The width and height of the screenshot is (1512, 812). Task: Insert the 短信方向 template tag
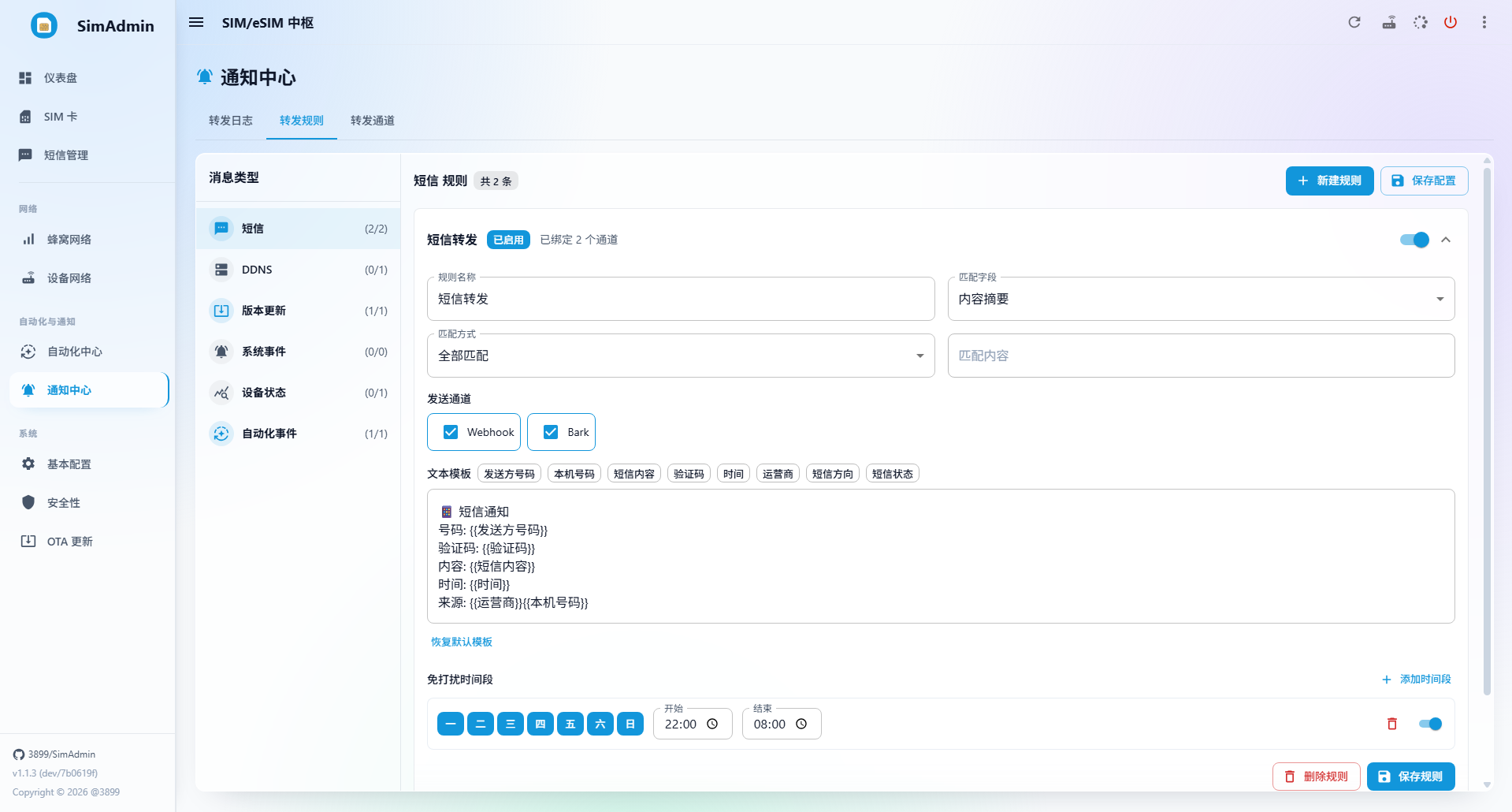(833, 474)
